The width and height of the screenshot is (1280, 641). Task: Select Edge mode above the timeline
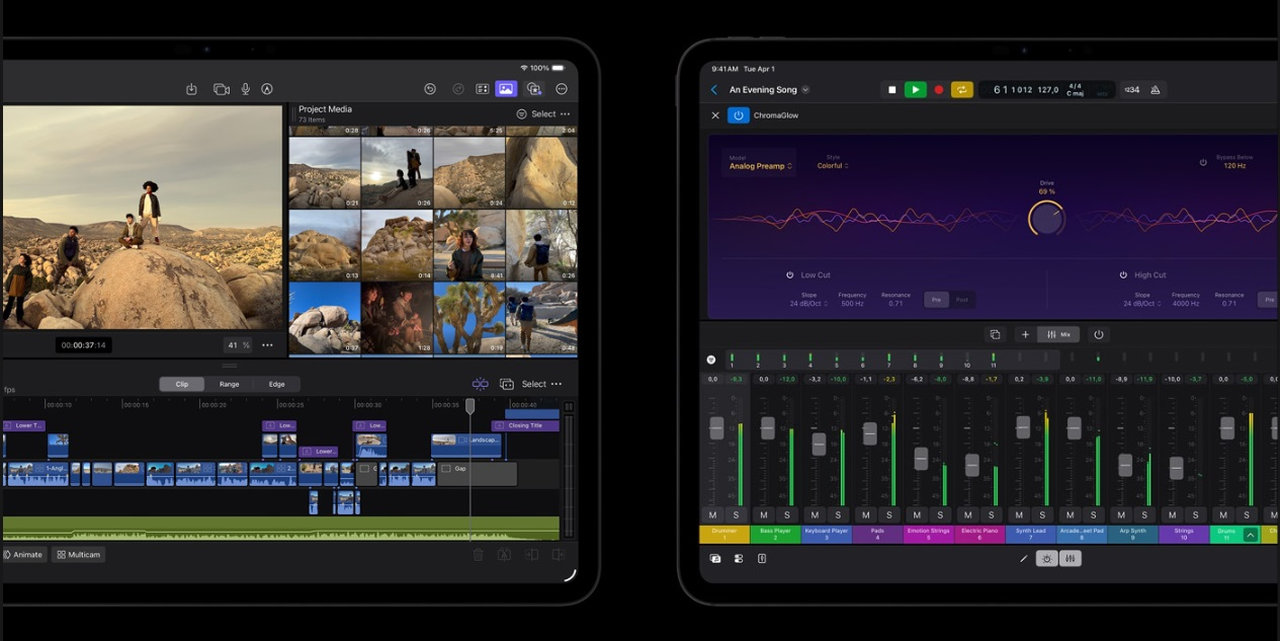pos(277,384)
